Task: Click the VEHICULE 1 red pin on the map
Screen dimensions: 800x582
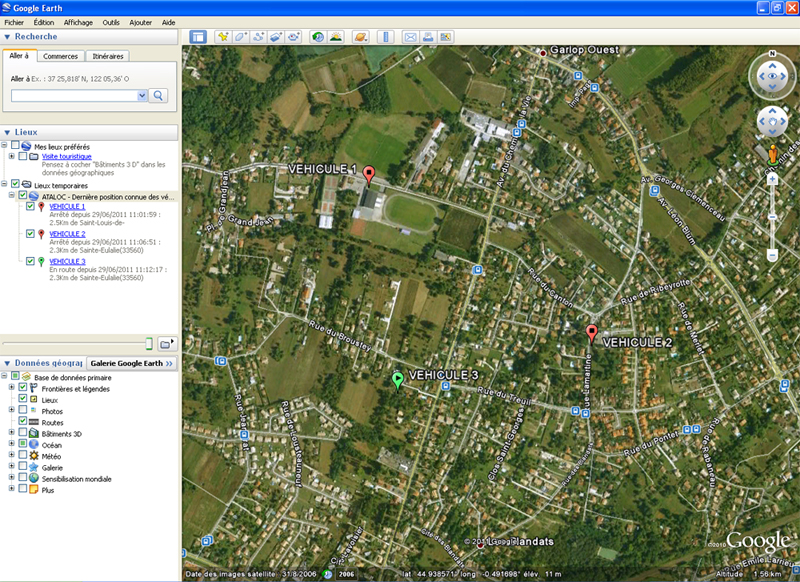Action: coord(369,174)
